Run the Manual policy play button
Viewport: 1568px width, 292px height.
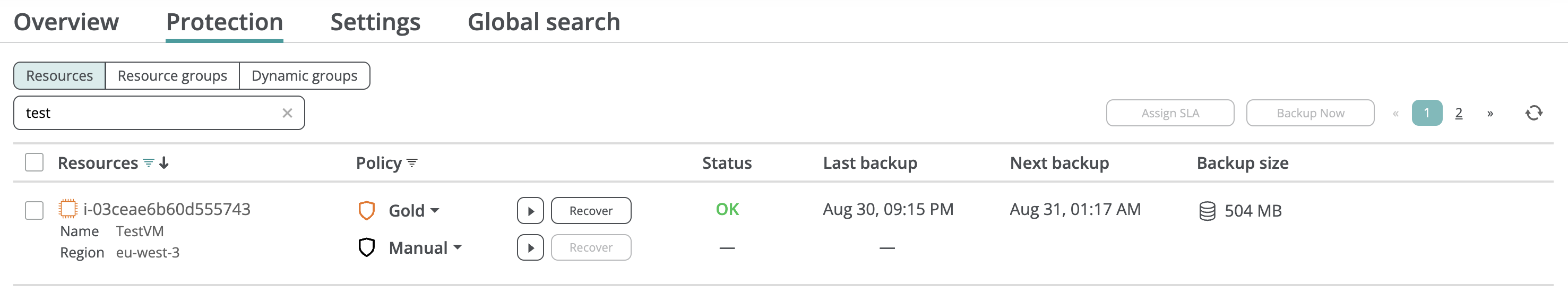click(530, 247)
